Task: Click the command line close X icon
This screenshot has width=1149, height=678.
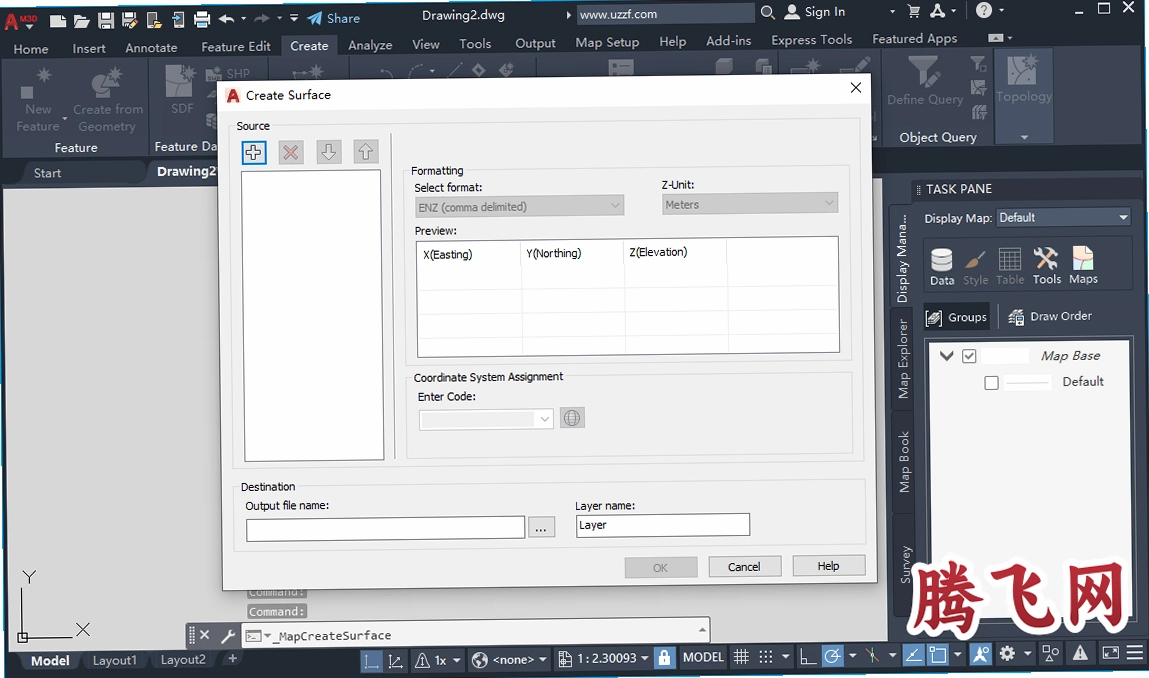Action: [204, 635]
